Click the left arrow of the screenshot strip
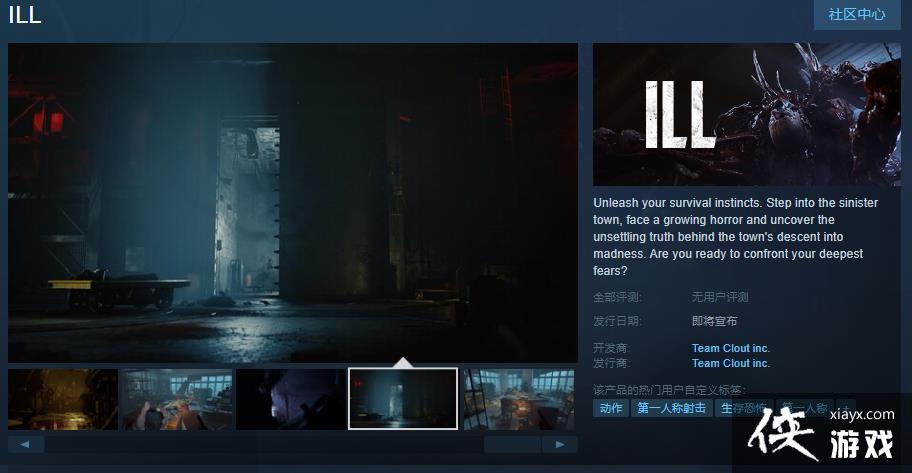 pos(26,444)
